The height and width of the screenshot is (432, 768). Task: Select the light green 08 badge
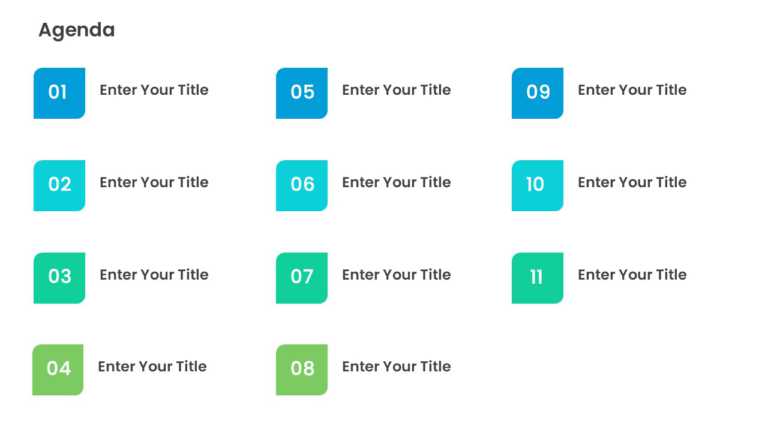[x=302, y=370]
